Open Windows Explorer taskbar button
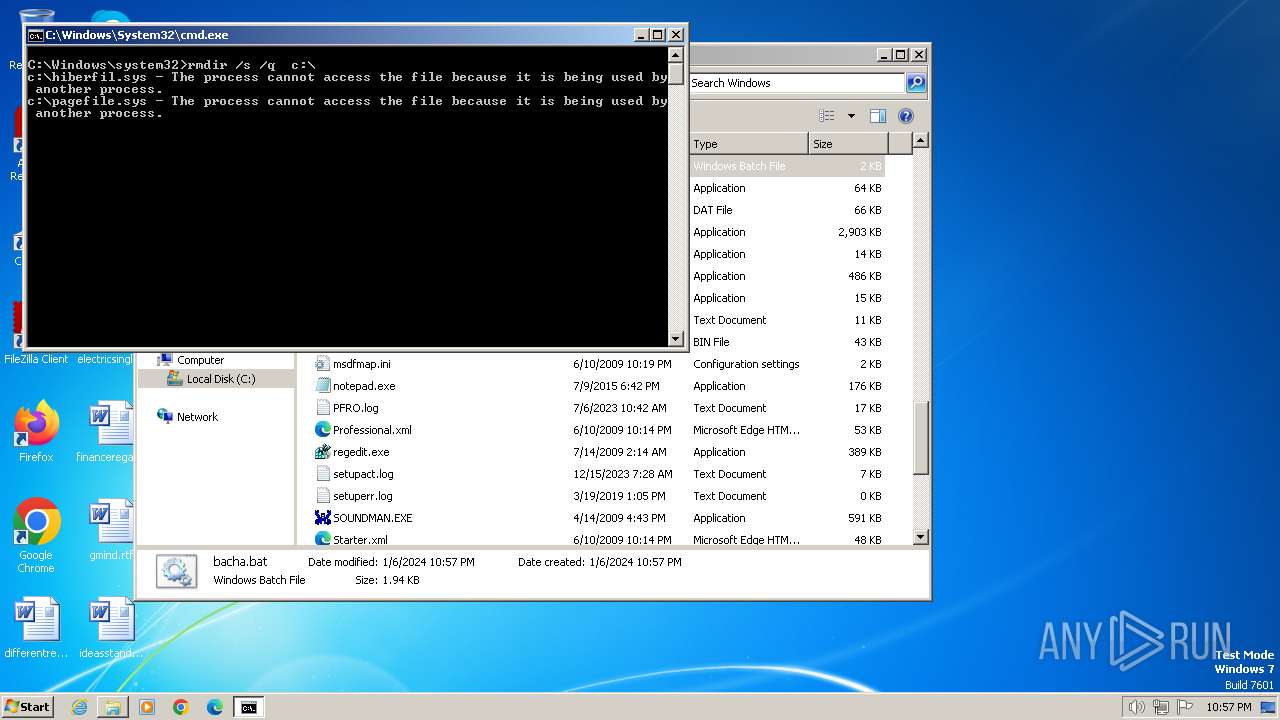 pyautogui.click(x=113, y=707)
